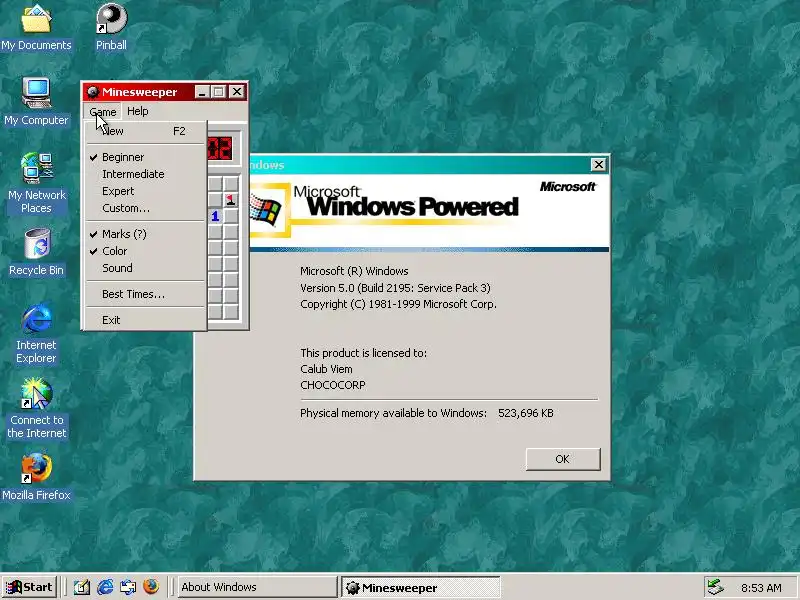The width and height of the screenshot is (800, 600).
Task: Click the Minesweeper title bar mine icon
Action: point(92,92)
